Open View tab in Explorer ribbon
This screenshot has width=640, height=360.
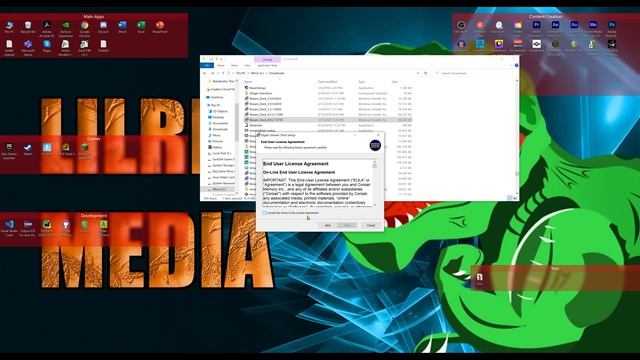tap(247, 65)
